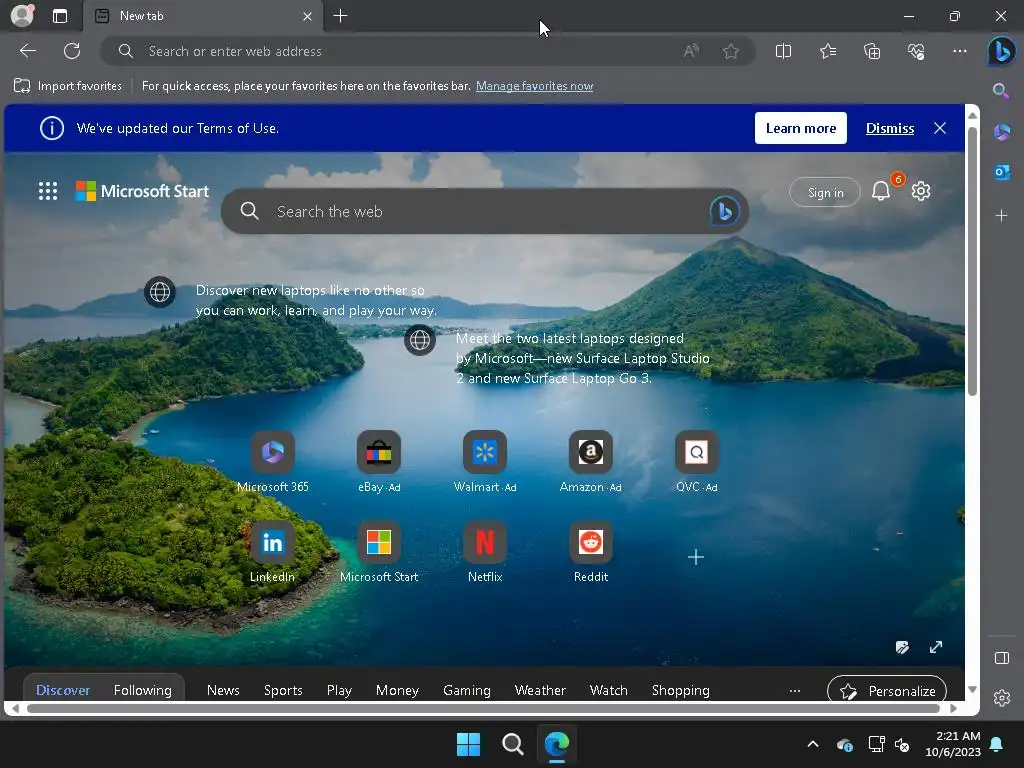The width and height of the screenshot is (1024, 768).
Task: Expand the background image to full view
Action: tap(936, 647)
